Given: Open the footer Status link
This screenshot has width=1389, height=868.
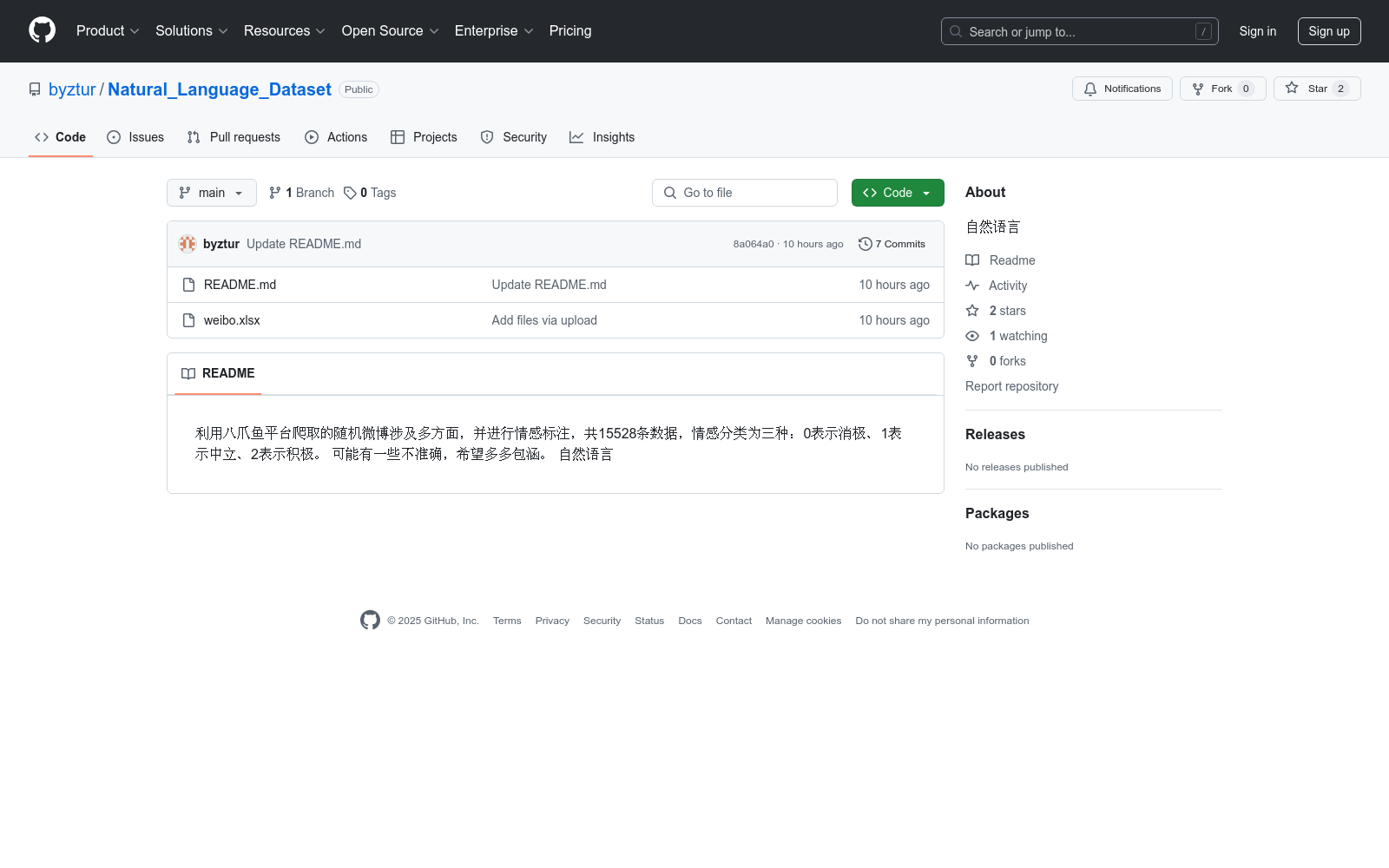Looking at the screenshot, I should click(649, 621).
